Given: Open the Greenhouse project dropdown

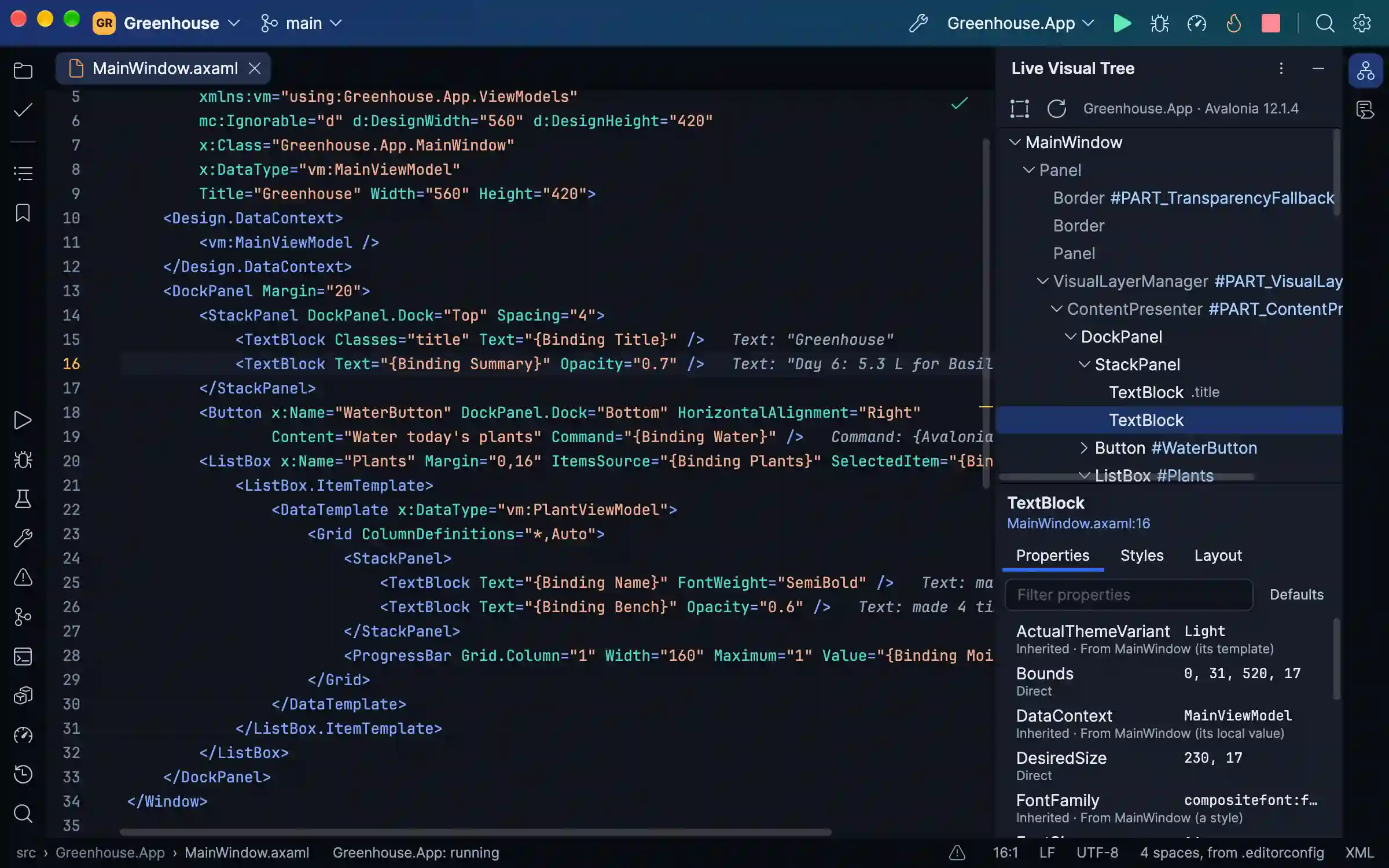Looking at the screenshot, I should point(166,23).
